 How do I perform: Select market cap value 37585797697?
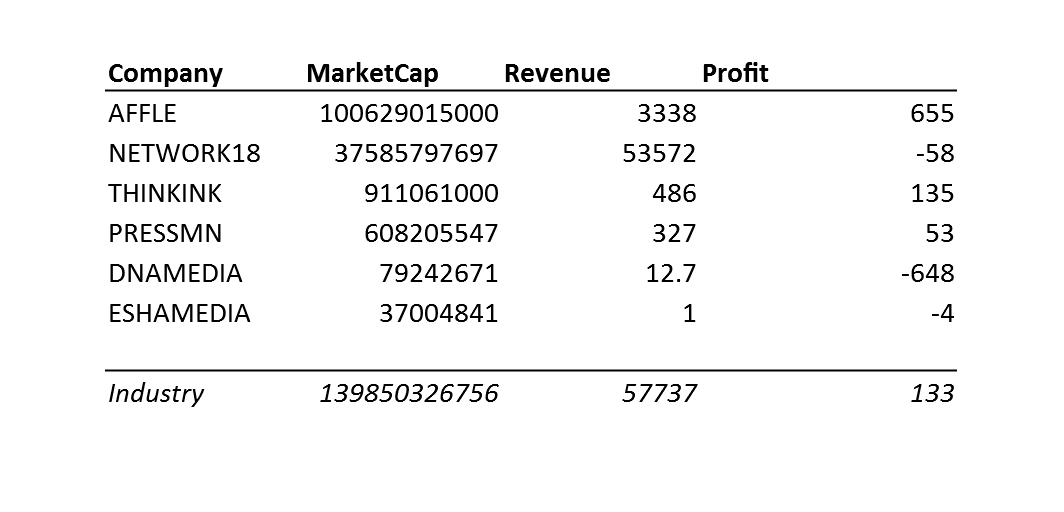pyautogui.click(x=417, y=153)
